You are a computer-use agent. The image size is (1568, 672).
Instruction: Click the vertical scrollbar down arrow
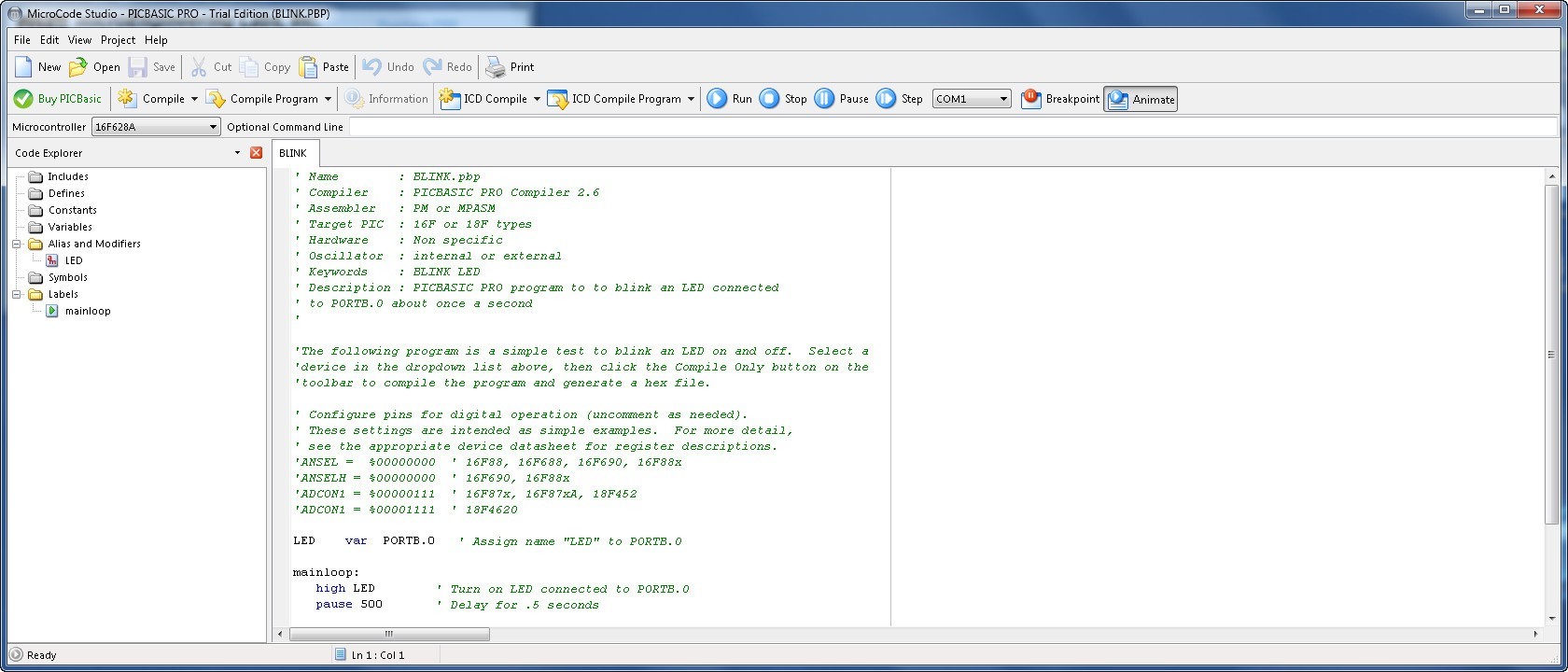click(x=1551, y=618)
